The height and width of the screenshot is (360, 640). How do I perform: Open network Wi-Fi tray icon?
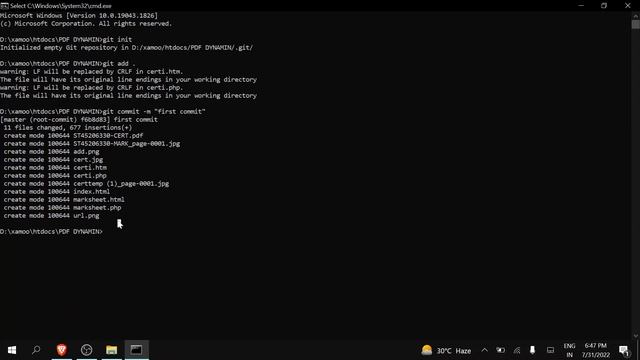pyautogui.click(x=517, y=350)
